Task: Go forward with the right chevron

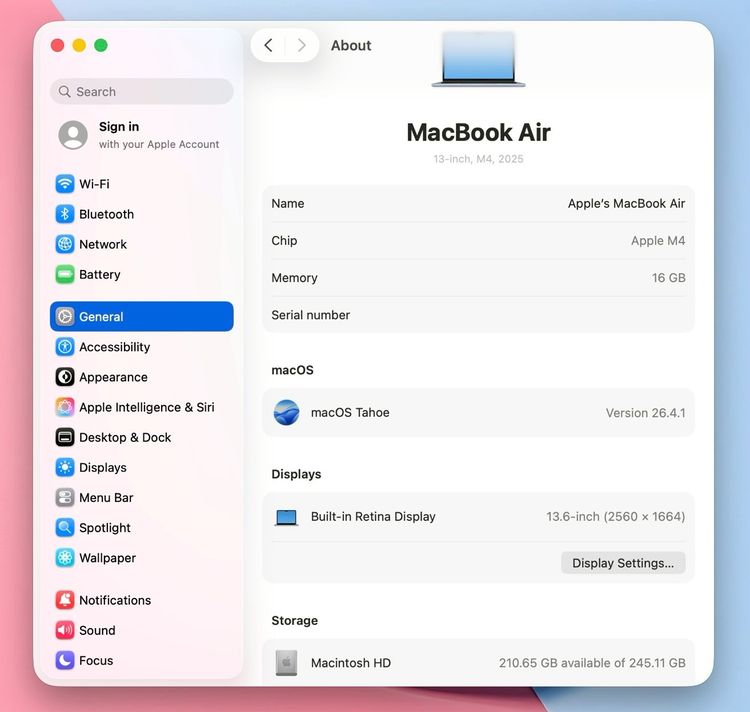Action: coord(301,45)
